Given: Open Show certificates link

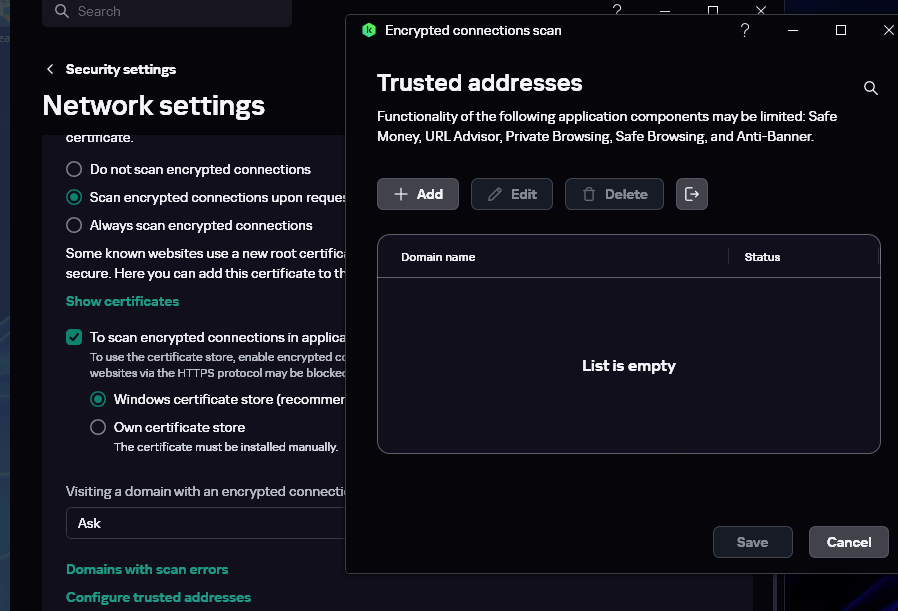Looking at the screenshot, I should (x=122, y=301).
